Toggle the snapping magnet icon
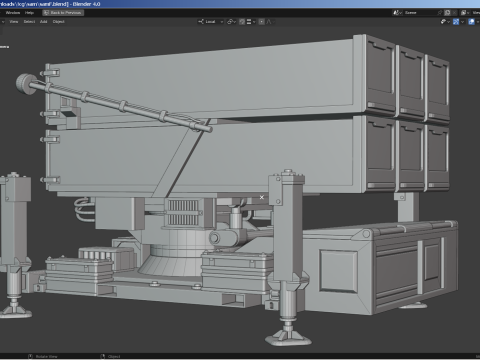 pyautogui.click(x=242, y=22)
